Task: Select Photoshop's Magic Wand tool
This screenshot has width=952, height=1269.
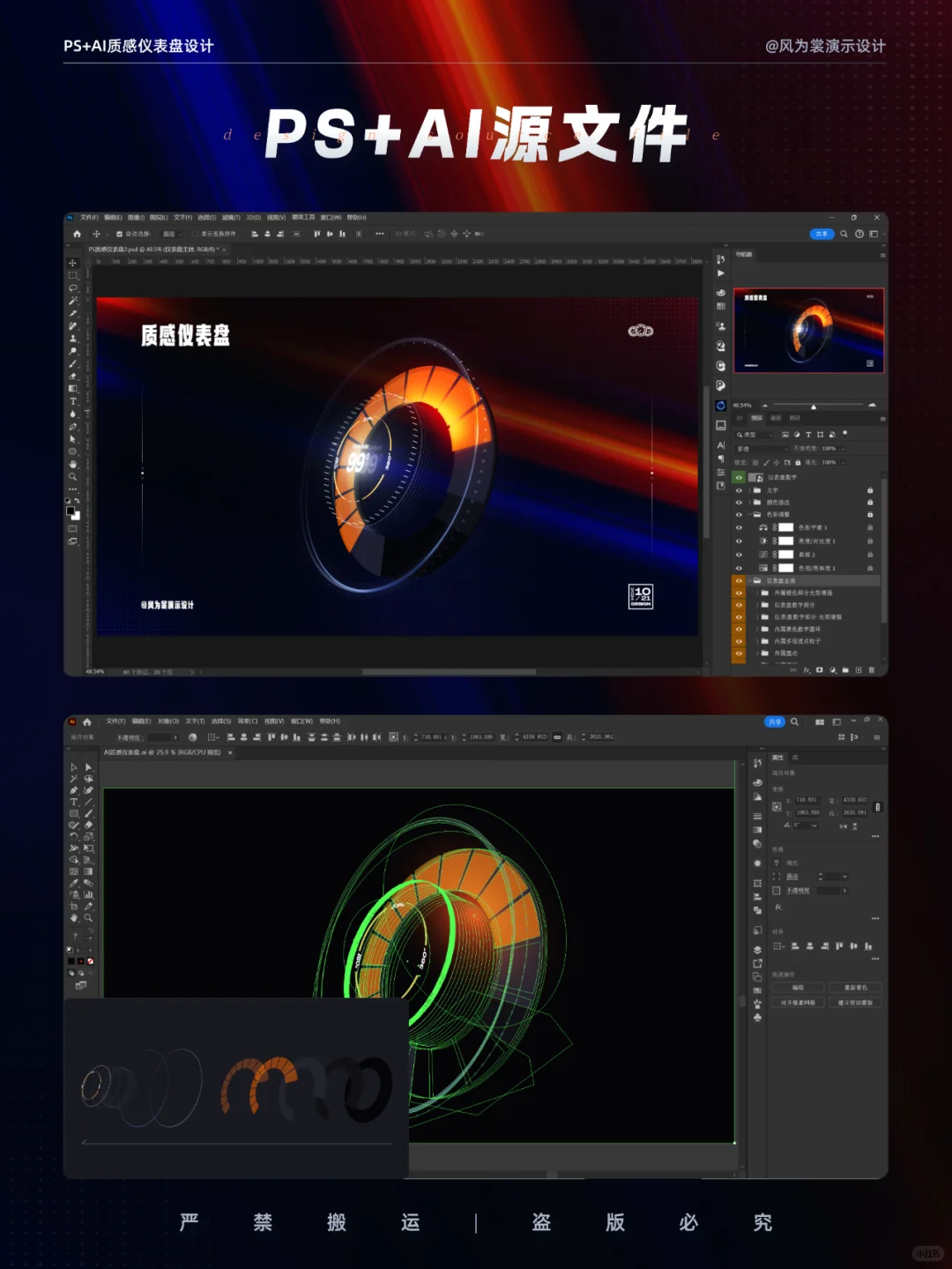Action: (x=72, y=301)
